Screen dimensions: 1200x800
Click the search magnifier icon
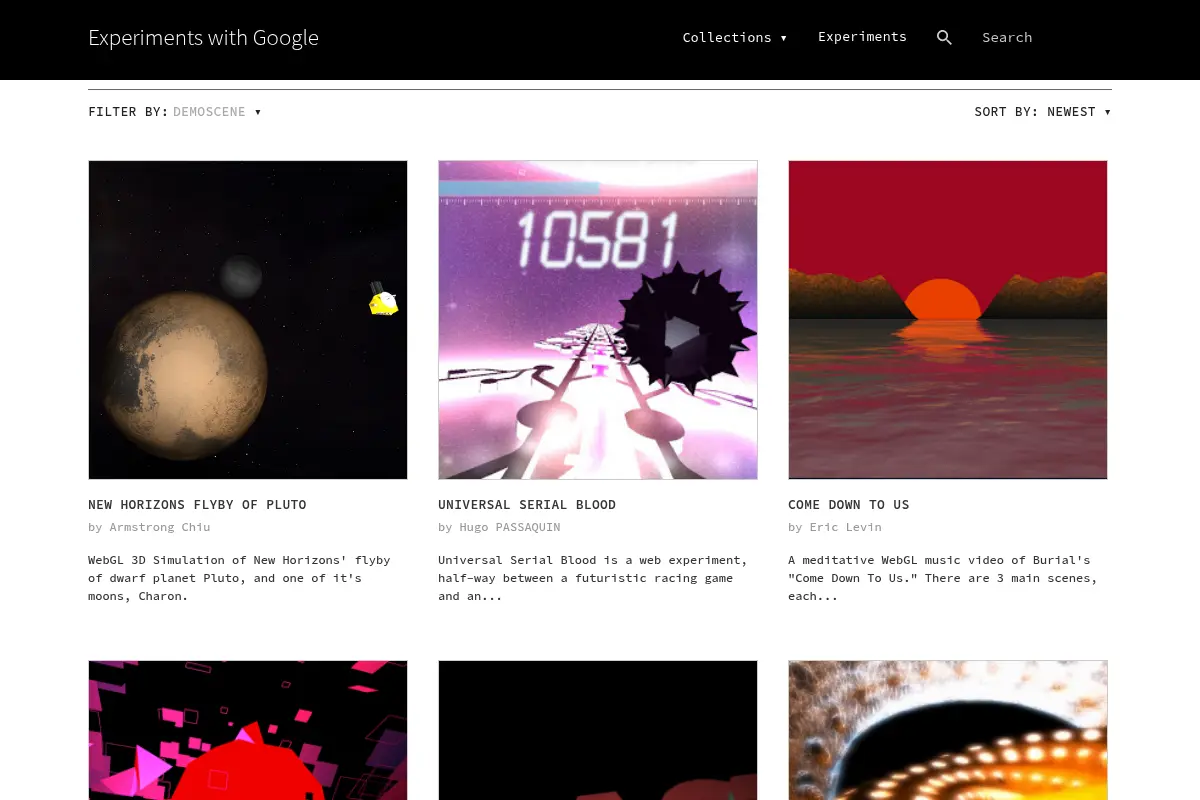coord(944,37)
